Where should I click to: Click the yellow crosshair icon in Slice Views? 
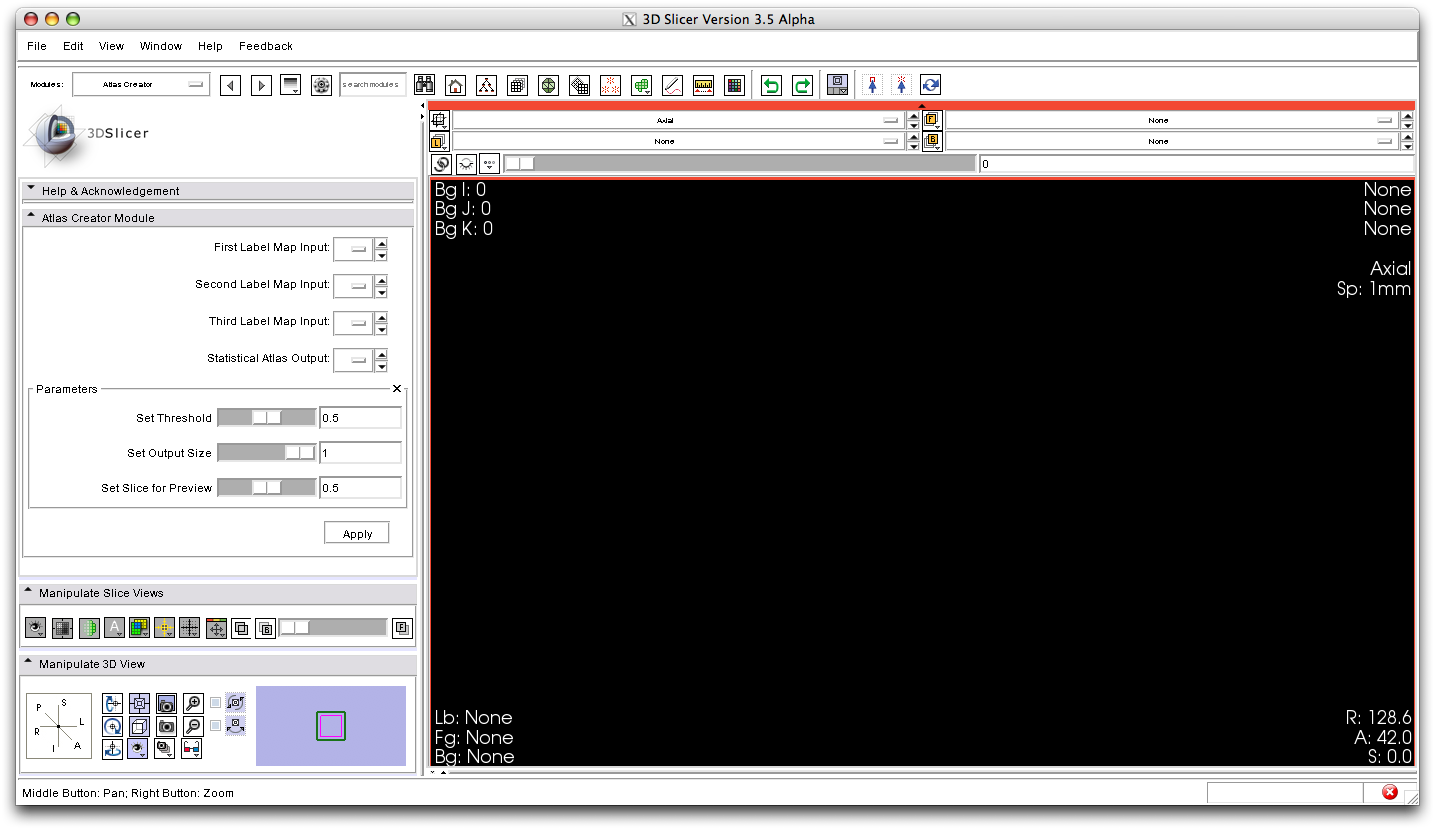point(165,628)
